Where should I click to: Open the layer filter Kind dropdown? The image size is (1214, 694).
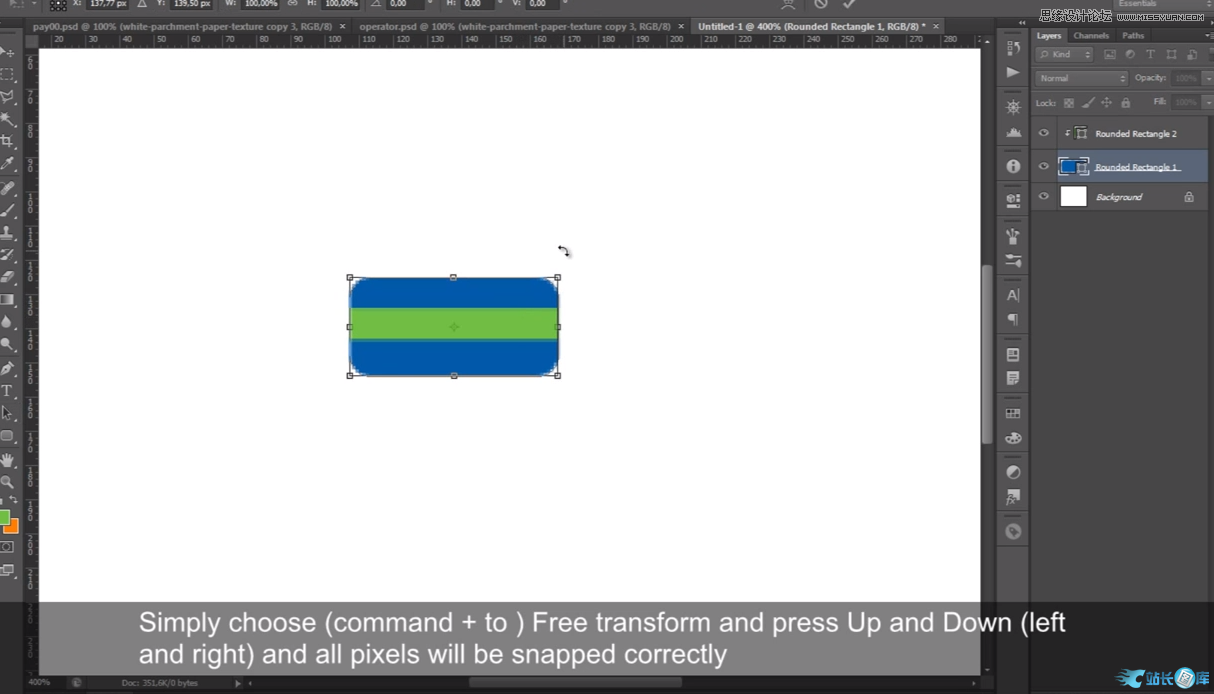coord(1065,54)
